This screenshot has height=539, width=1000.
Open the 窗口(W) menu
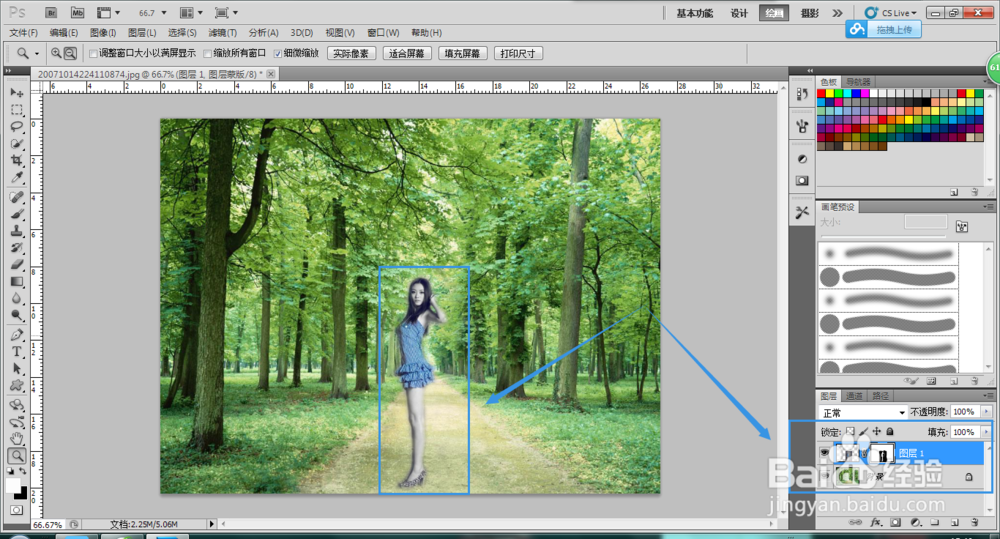[383, 33]
